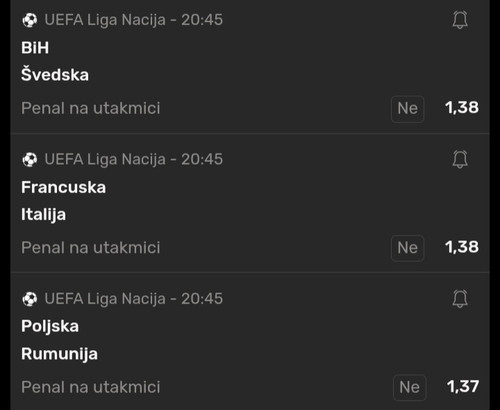Open Italija team name
Screen dimensions: 500x410
click(43, 215)
